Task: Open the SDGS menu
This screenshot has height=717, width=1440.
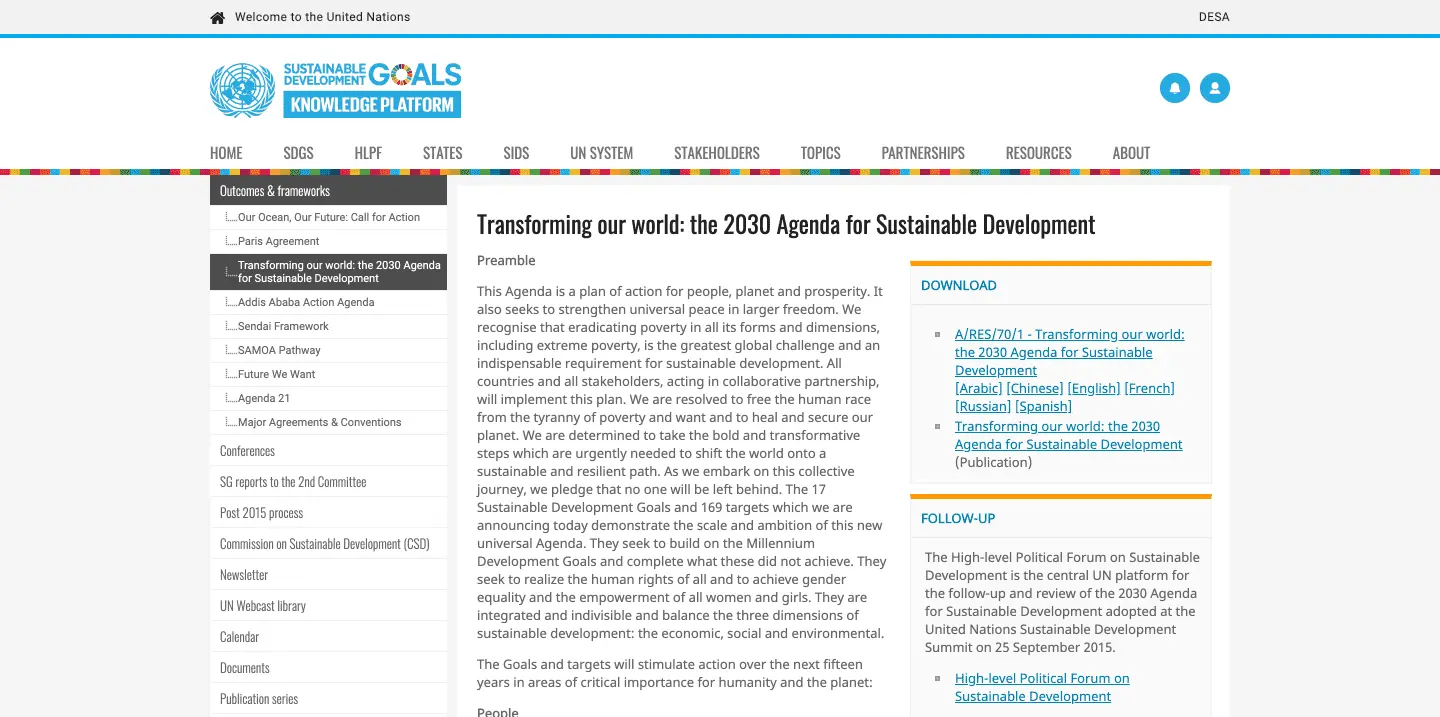Action: coord(298,153)
